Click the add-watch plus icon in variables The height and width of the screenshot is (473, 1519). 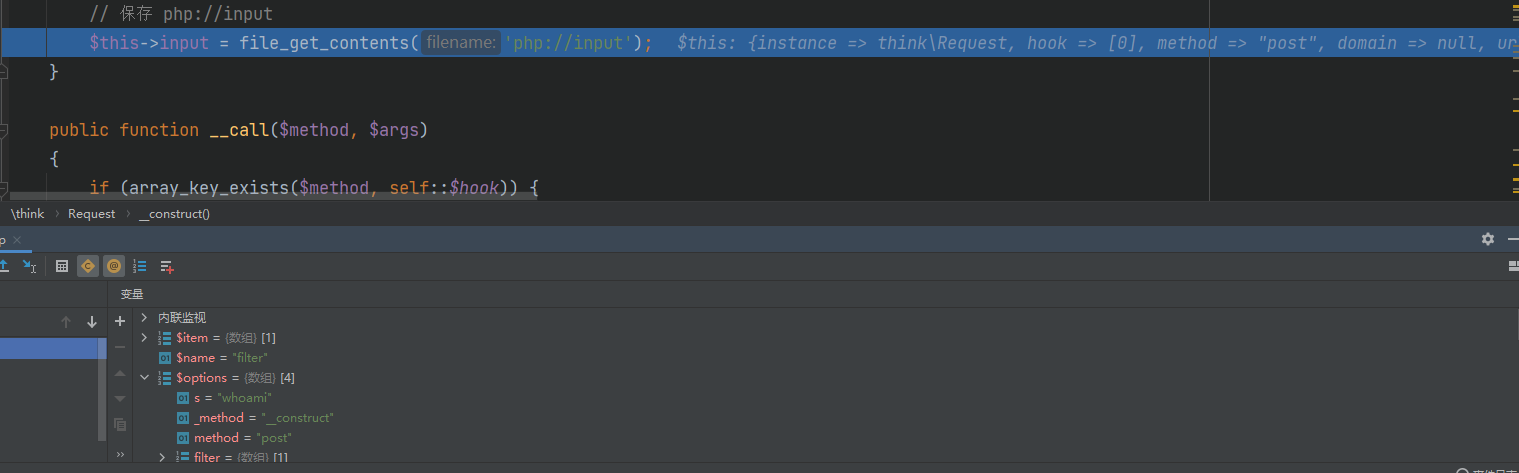point(120,321)
